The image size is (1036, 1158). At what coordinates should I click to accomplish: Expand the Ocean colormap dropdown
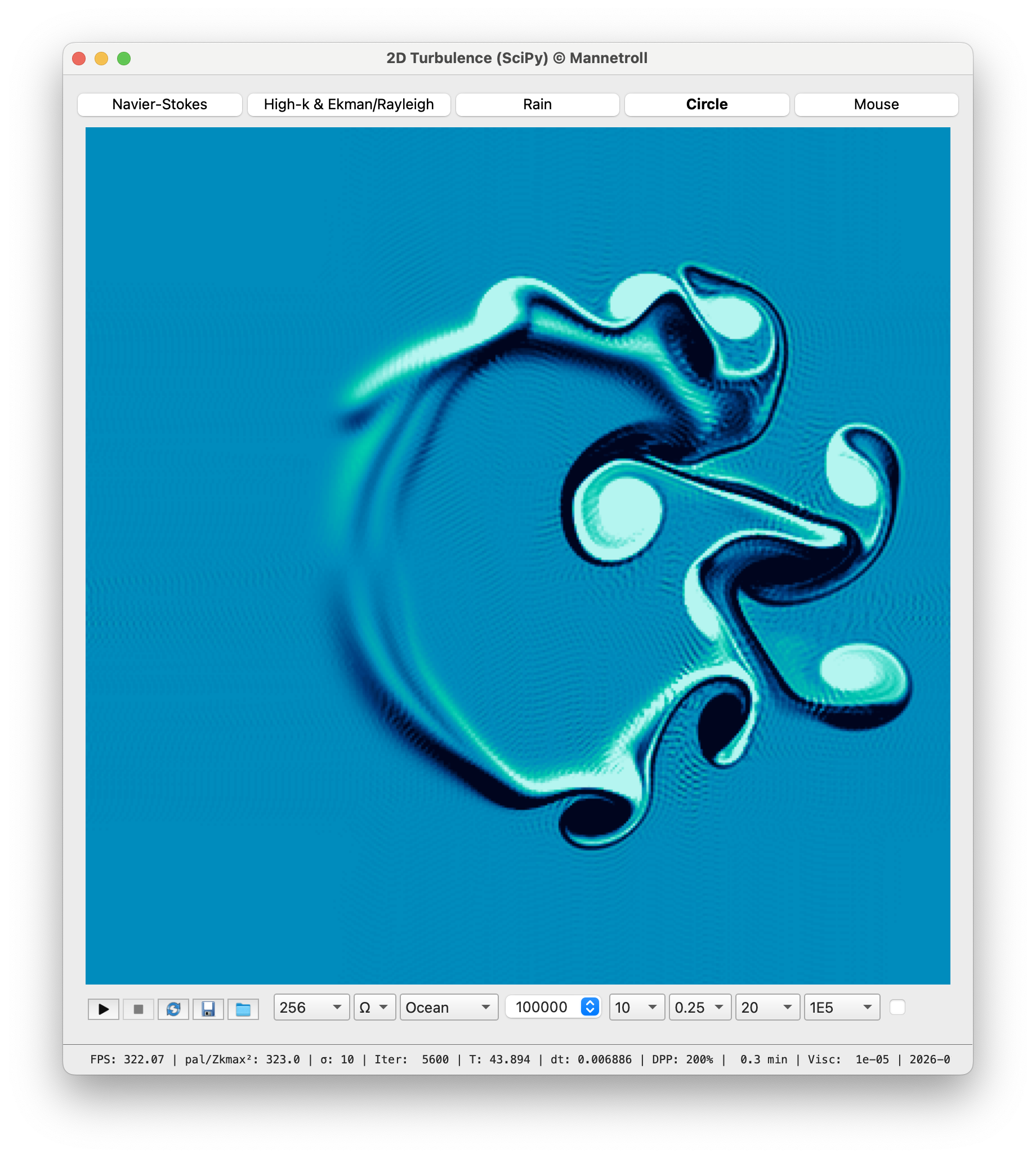[449, 1008]
